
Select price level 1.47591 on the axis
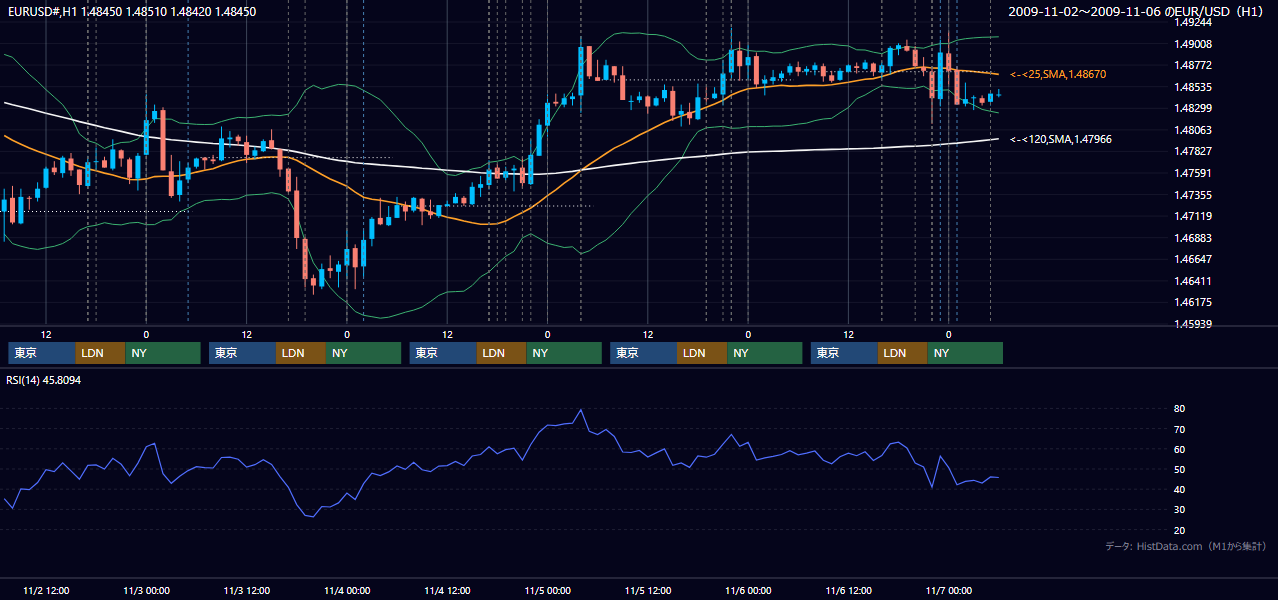1193,173
